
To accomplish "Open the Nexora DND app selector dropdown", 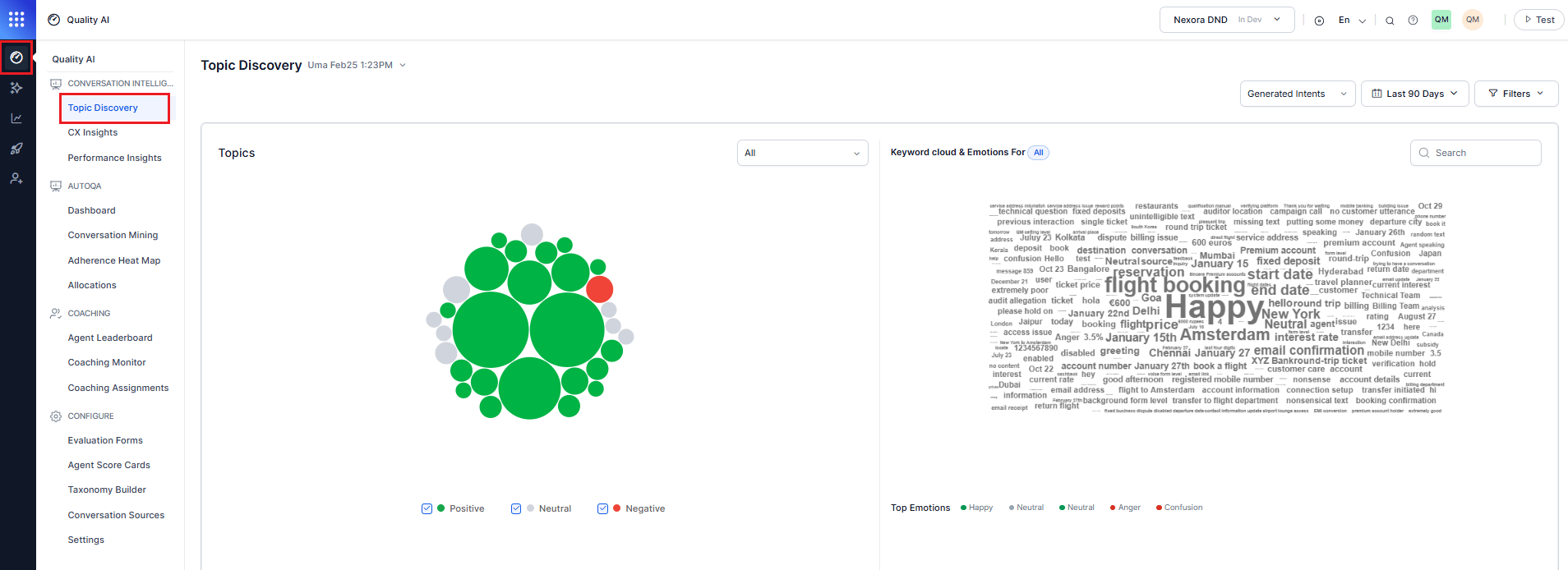I will tap(1227, 20).
